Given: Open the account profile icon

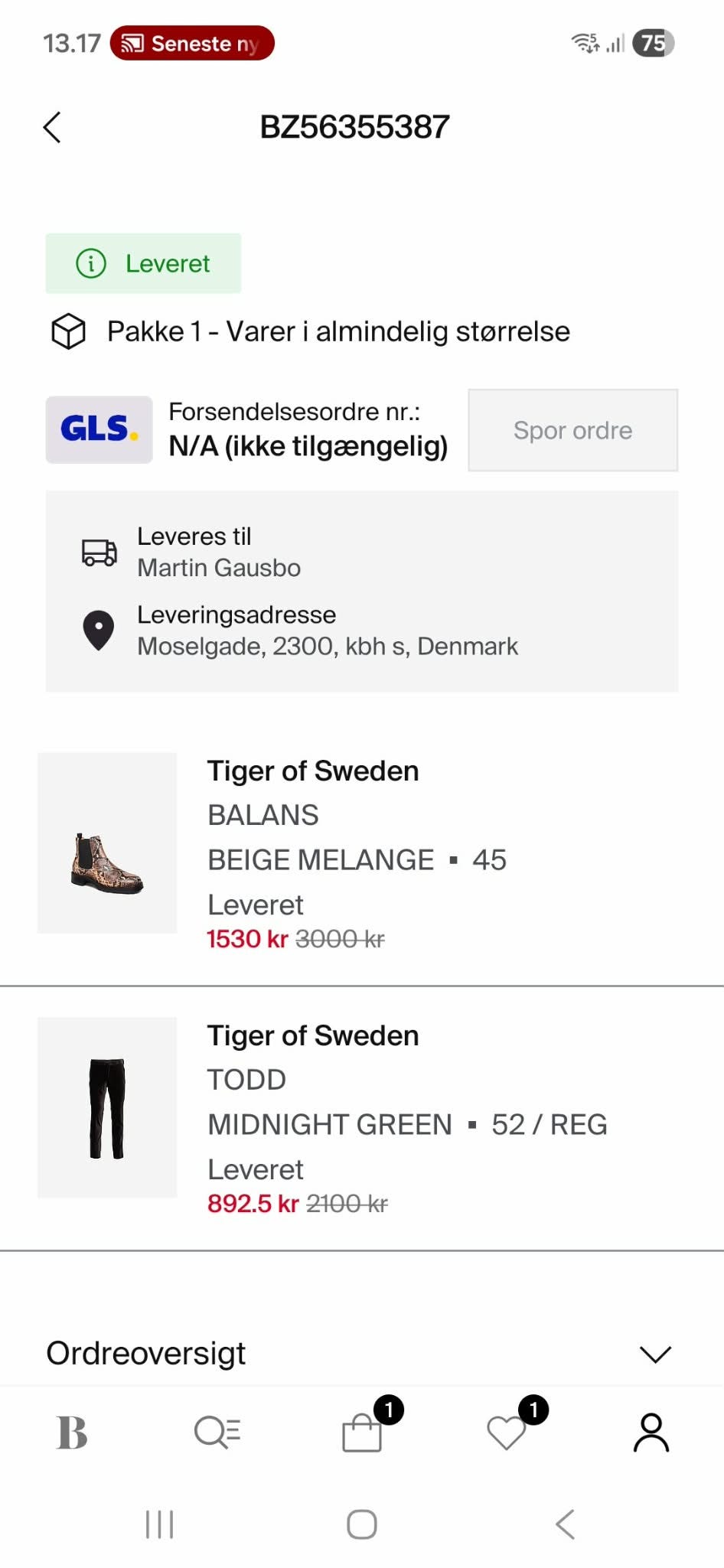Looking at the screenshot, I should (651, 1432).
